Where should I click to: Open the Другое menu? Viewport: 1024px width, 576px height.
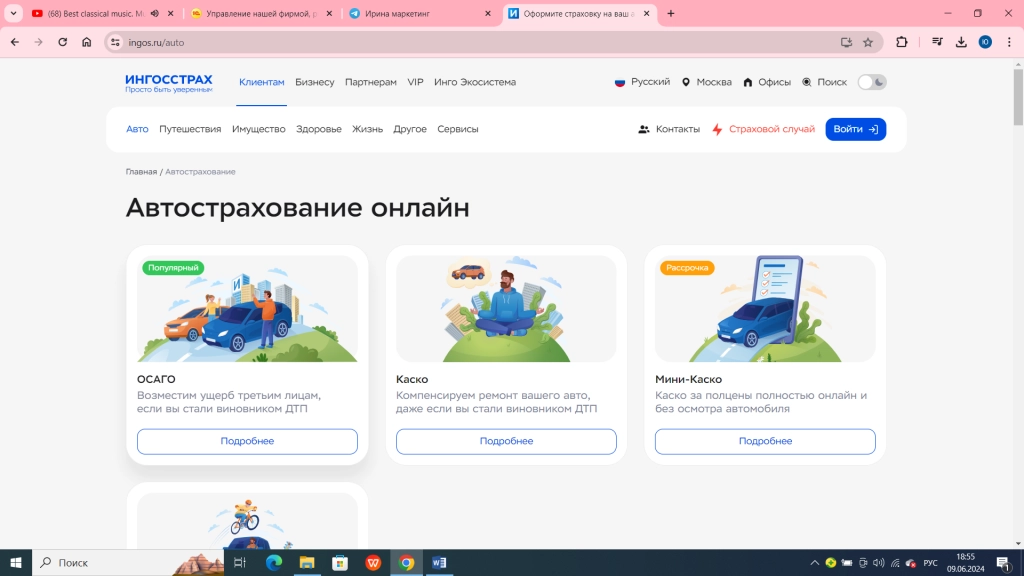pos(410,129)
